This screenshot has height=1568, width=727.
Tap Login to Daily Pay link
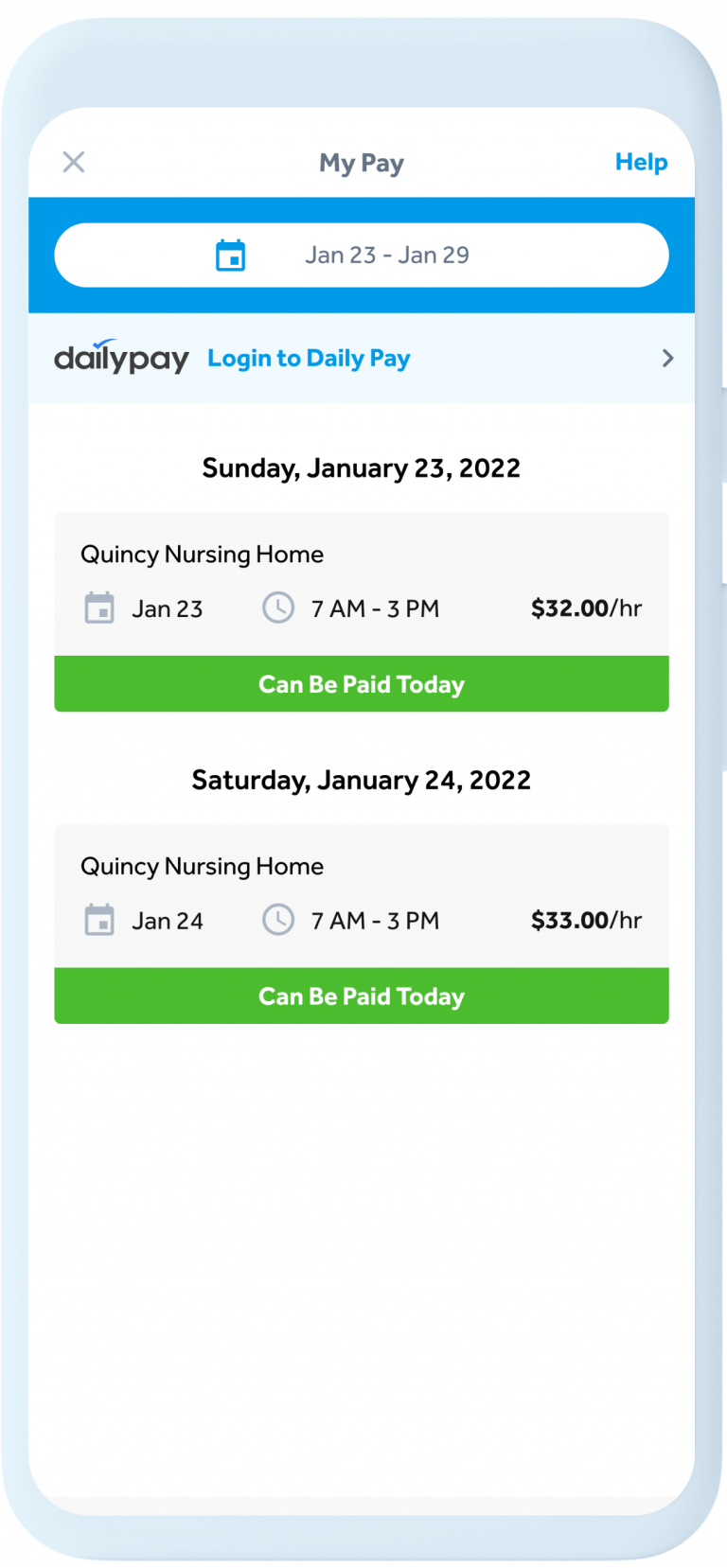coord(309,359)
